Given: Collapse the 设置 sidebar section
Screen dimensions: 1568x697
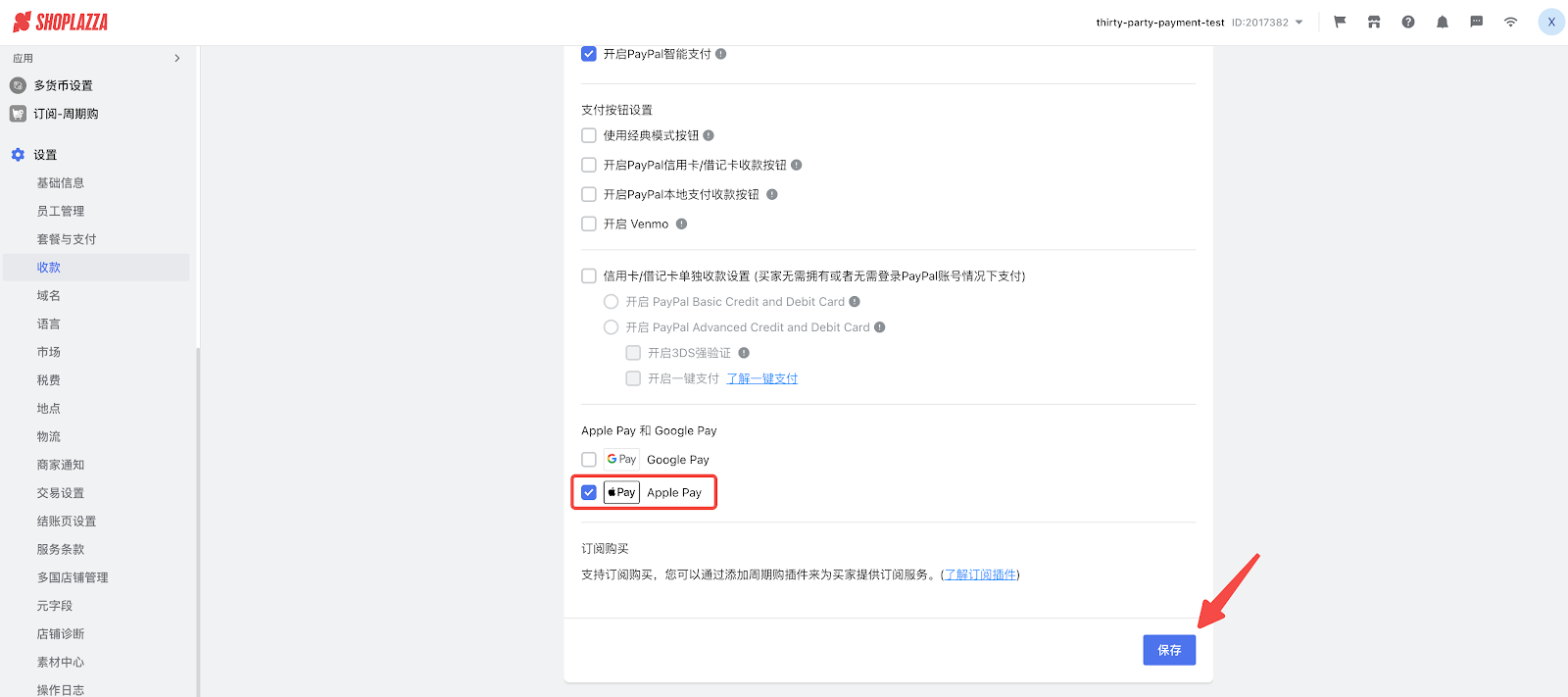Looking at the screenshot, I should 45,155.
